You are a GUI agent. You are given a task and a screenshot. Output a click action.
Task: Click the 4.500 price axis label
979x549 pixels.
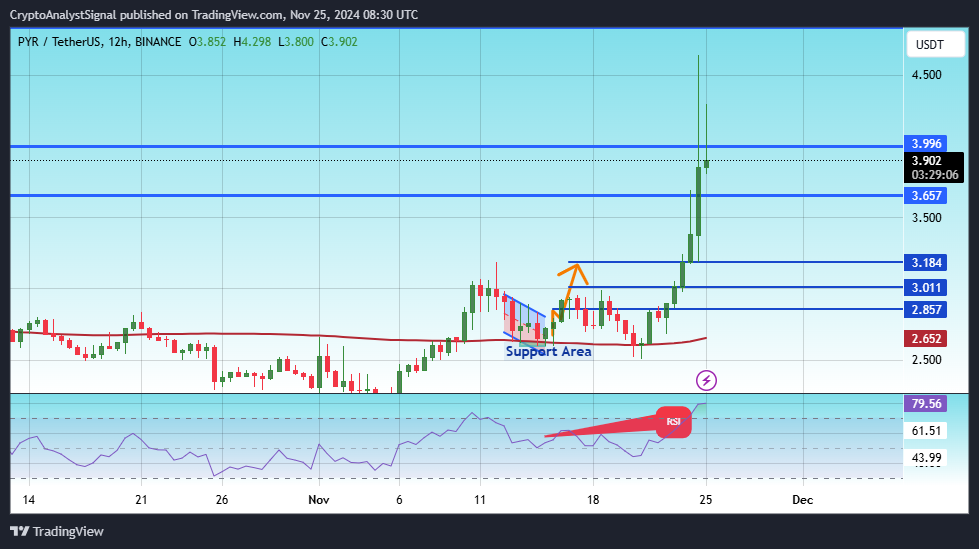[x=927, y=75]
